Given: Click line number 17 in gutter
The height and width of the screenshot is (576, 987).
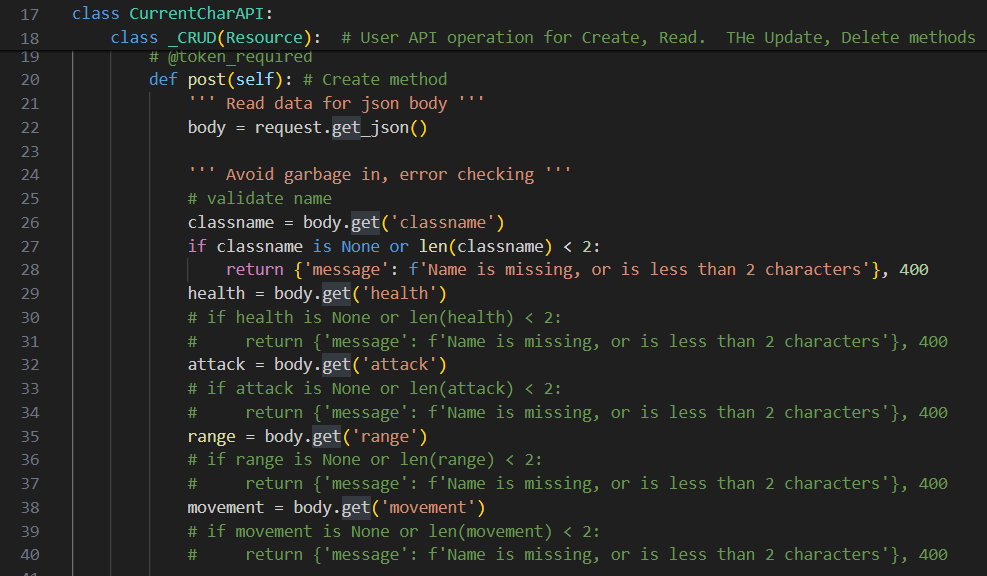Looking at the screenshot, I should [x=30, y=14].
